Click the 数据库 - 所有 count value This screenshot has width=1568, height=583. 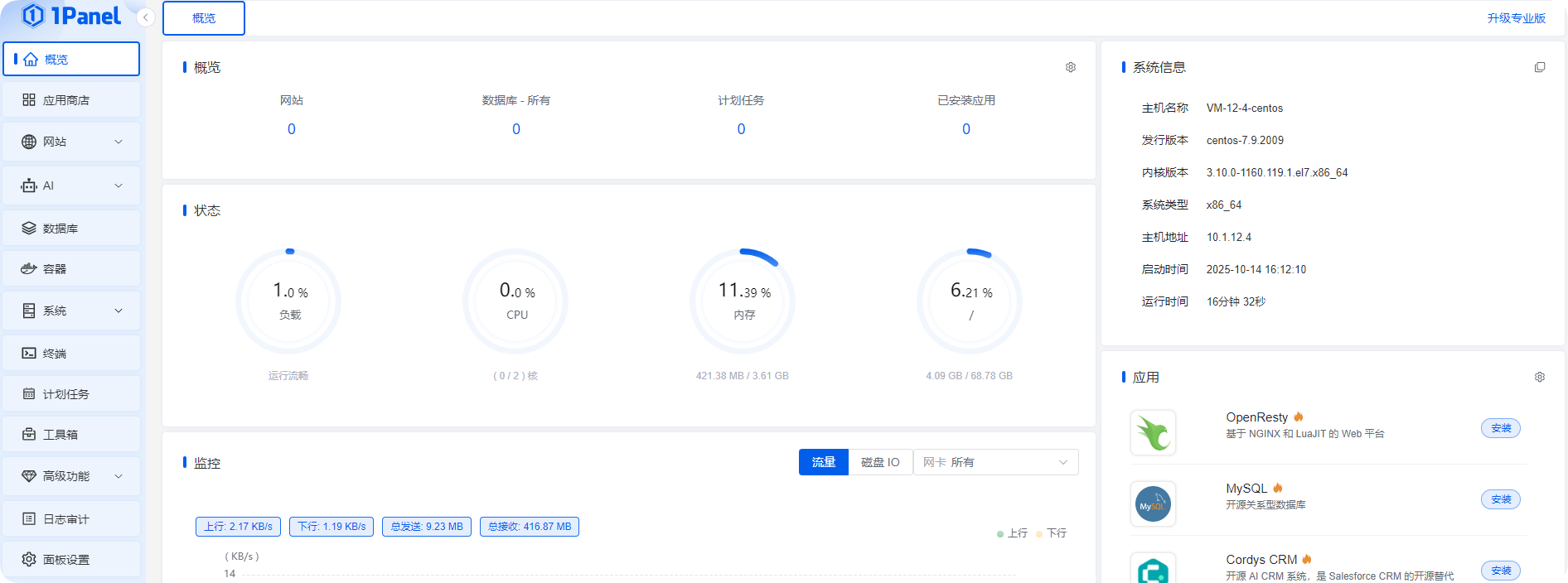(516, 129)
